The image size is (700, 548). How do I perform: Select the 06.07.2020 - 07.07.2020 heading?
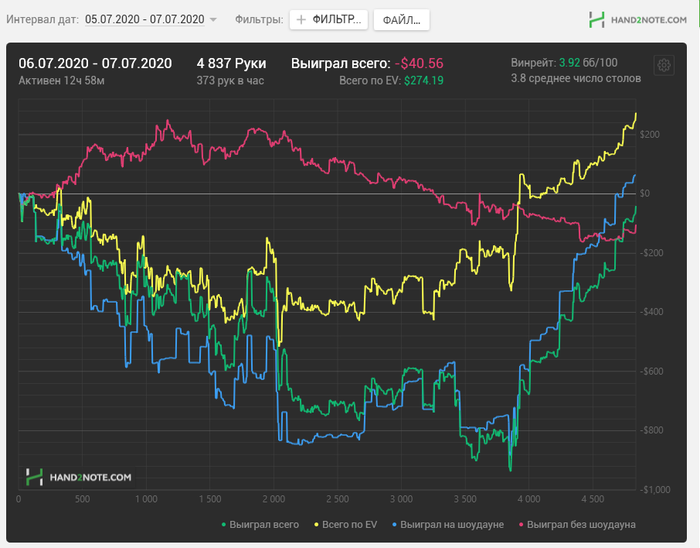pos(95,63)
